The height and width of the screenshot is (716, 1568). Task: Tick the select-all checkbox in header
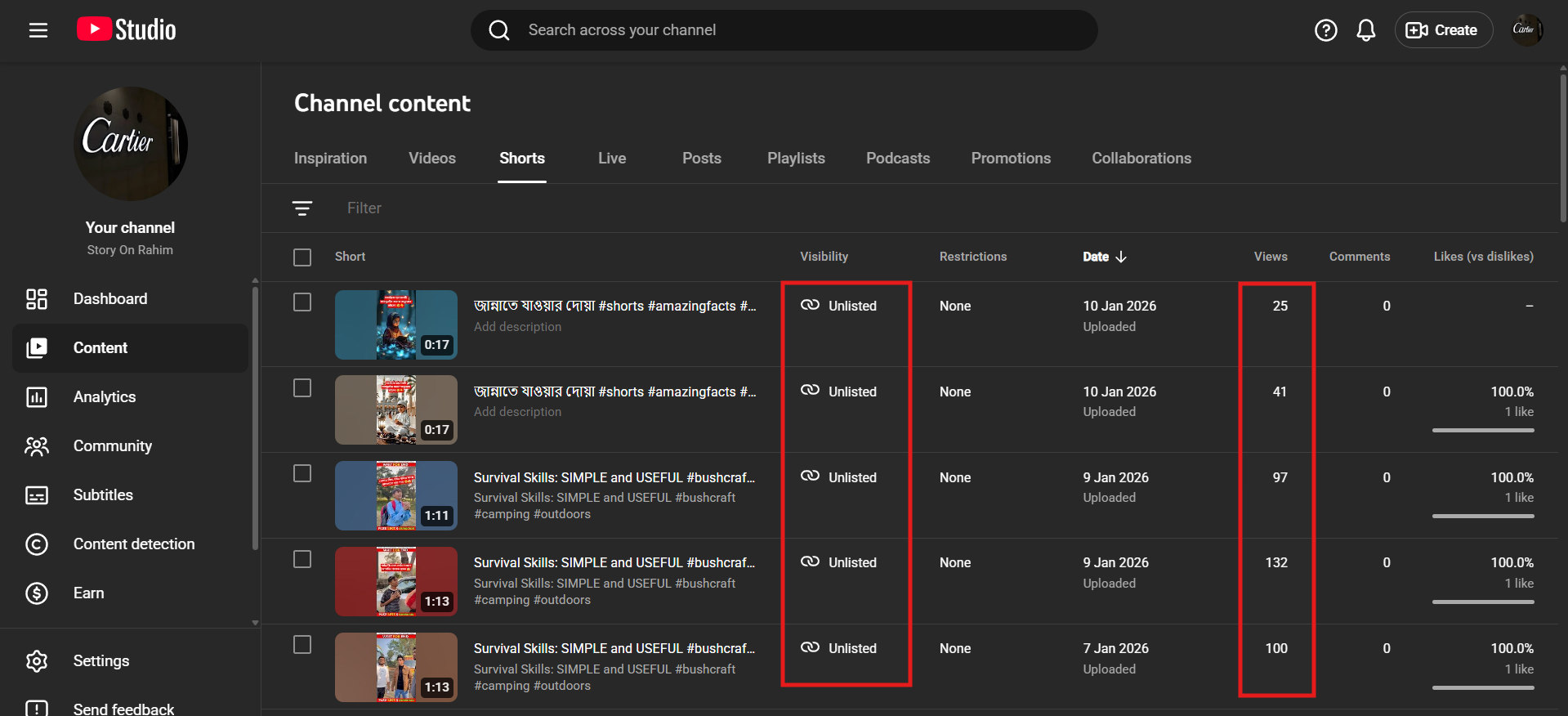click(x=302, y=257)
